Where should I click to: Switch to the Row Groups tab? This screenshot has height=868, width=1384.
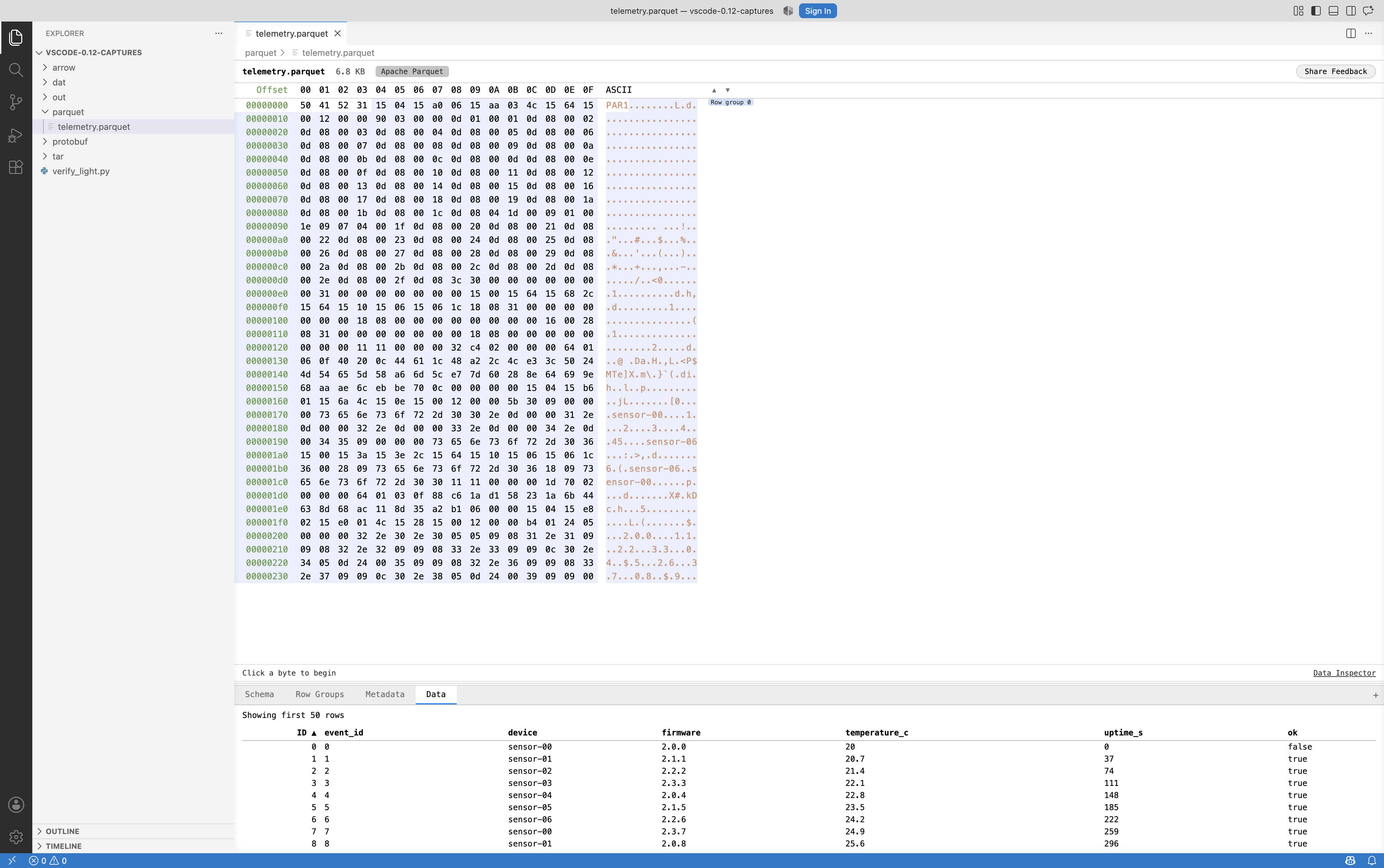tap(320, 695)
